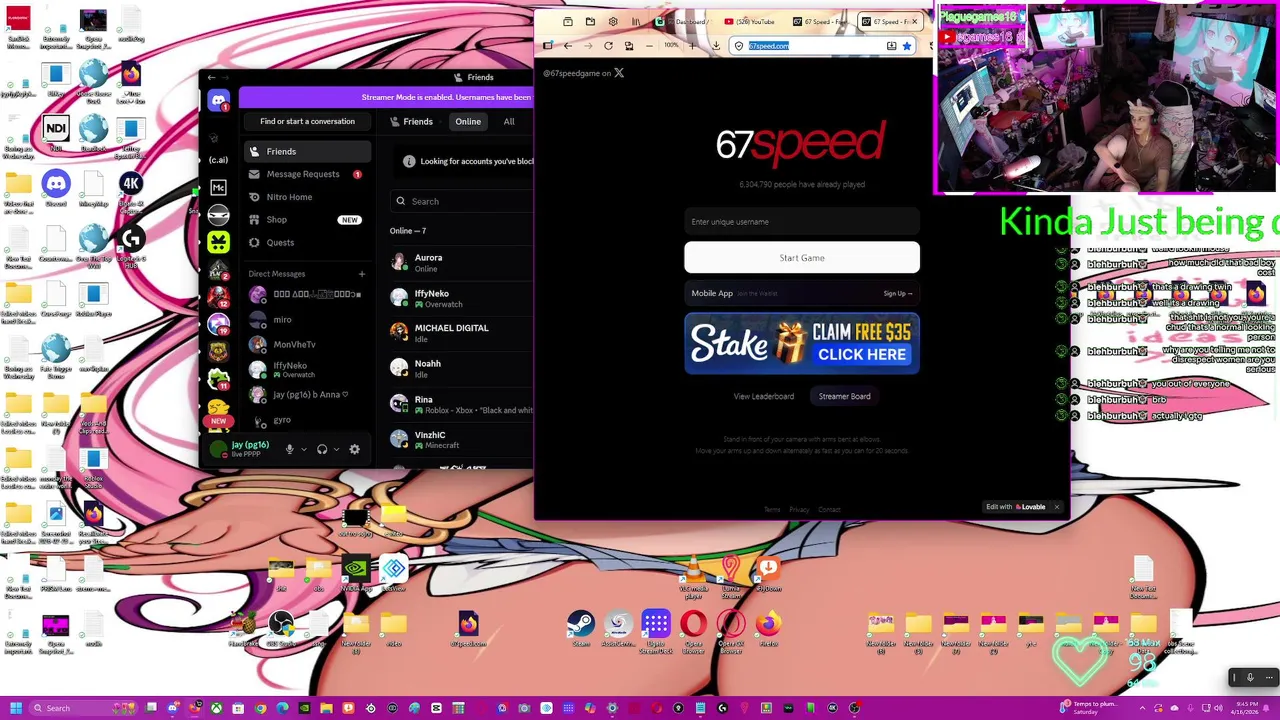This screenshot has width=1280, height=720.
Task: Open Quests in Discord sidebar
Action: tap(307, 243)
